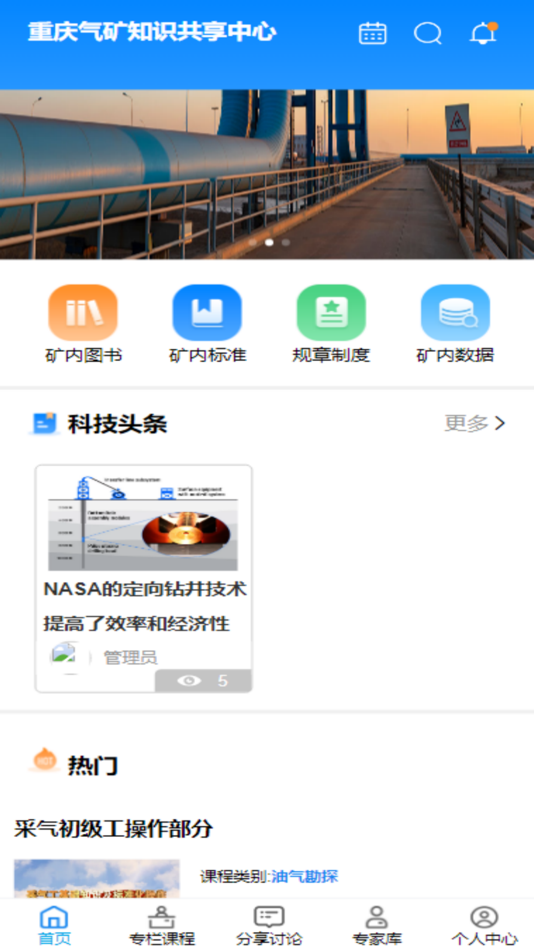Click 更多 to see more headlines
The height and width of the screenshot is (950, 534).
(x=466, y=424)
